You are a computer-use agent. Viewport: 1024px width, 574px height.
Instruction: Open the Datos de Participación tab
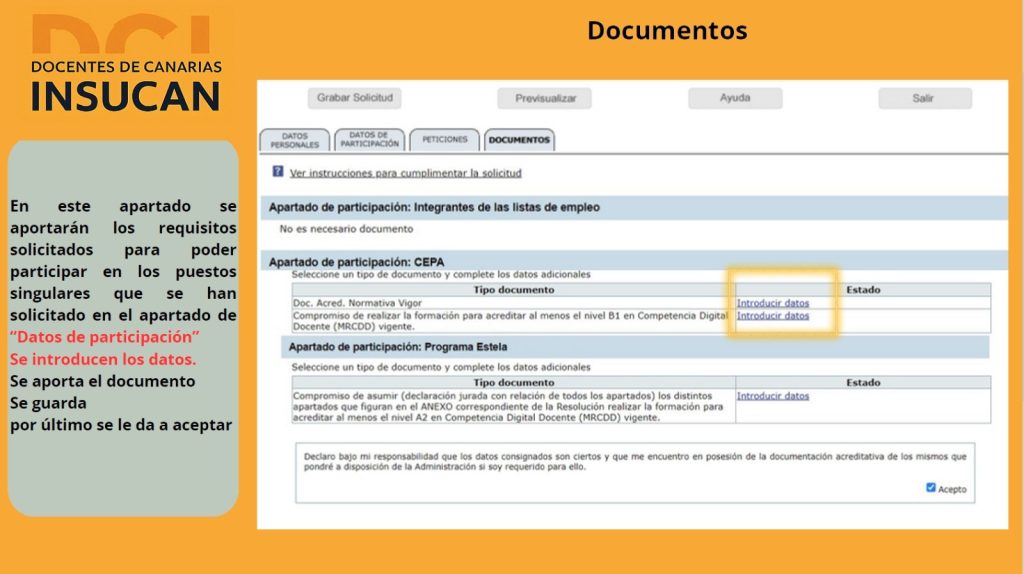369,140
